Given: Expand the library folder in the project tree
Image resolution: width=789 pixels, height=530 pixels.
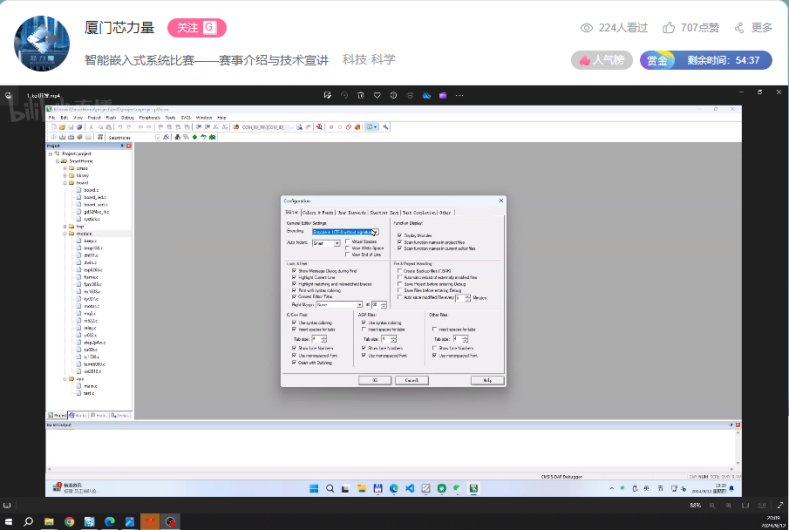Looking at the screenshot, I should 65,176.
